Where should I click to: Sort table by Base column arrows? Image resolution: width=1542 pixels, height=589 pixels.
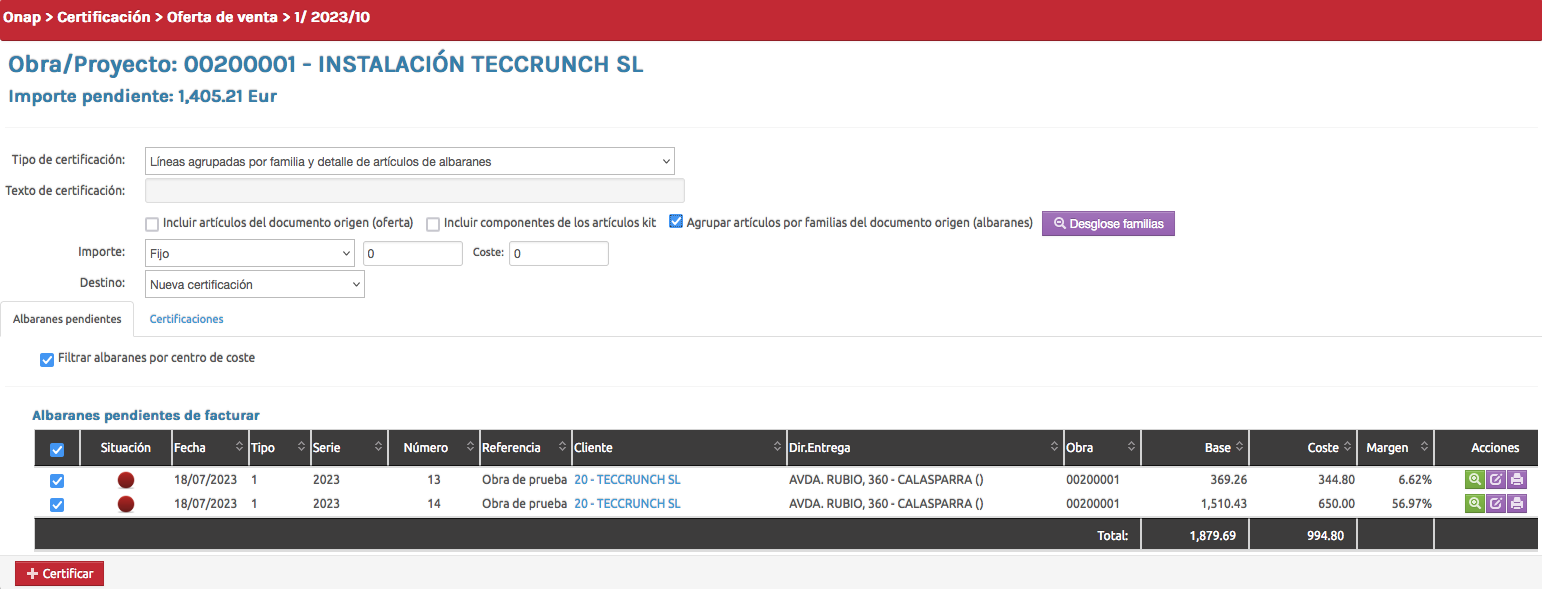coord(1240,448)
